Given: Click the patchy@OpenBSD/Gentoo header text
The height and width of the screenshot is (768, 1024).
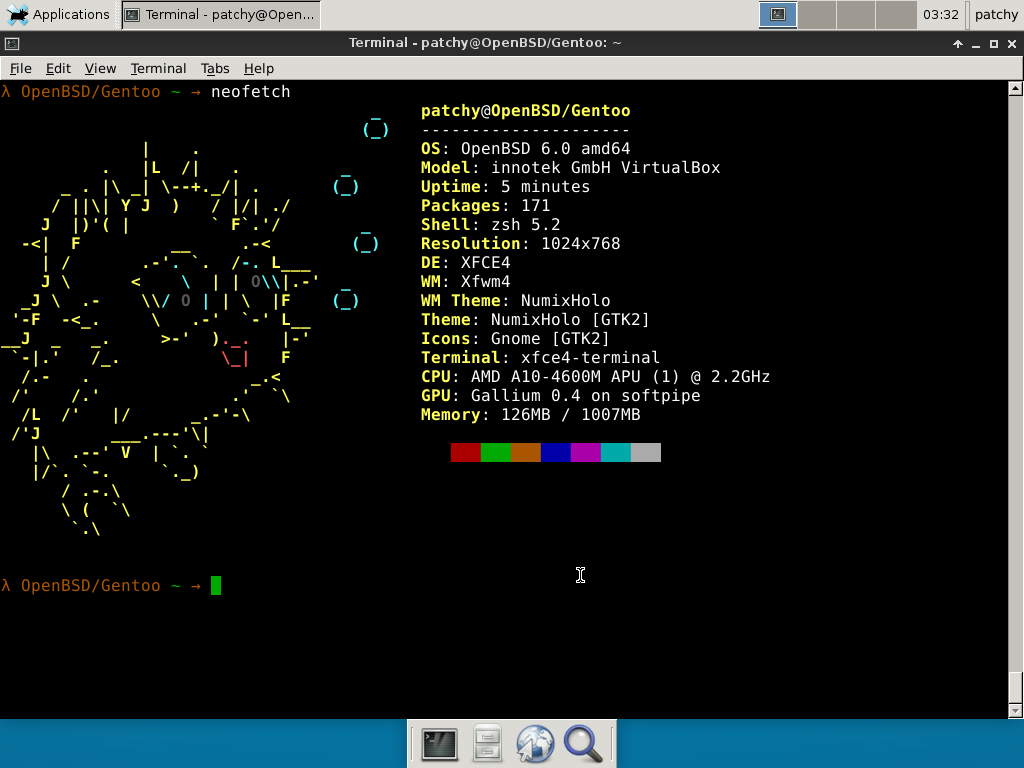Looking at the screenshot, I should pos(526,111).
